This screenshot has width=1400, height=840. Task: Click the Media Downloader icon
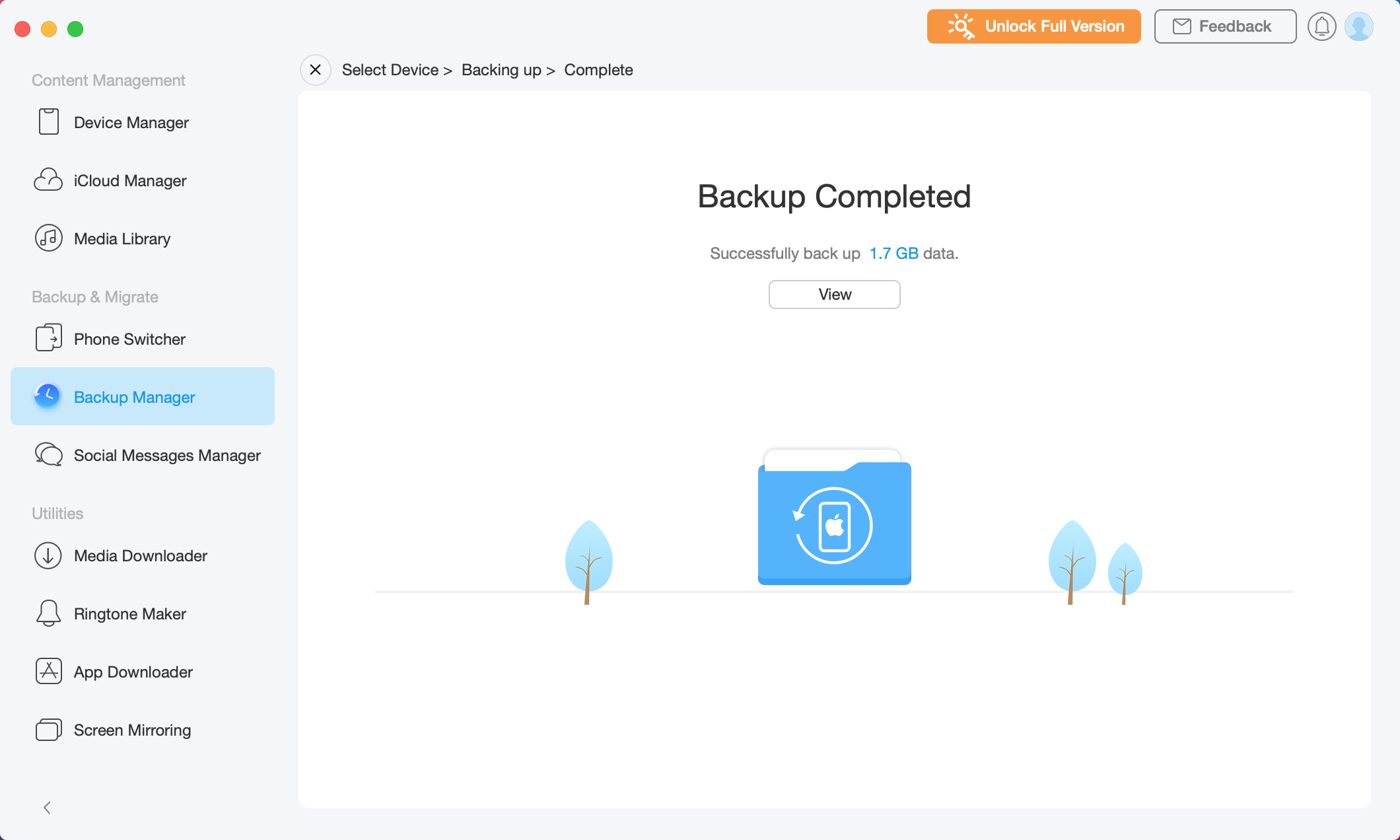point(47,555)
